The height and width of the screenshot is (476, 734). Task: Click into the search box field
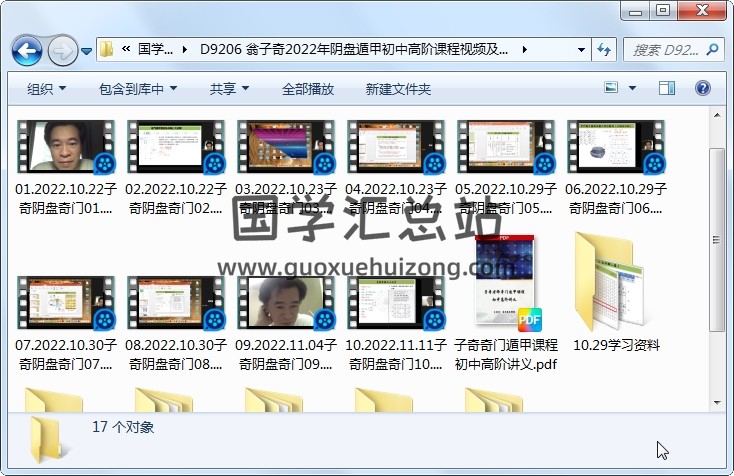pyautogui.click(x=670, y=49)
